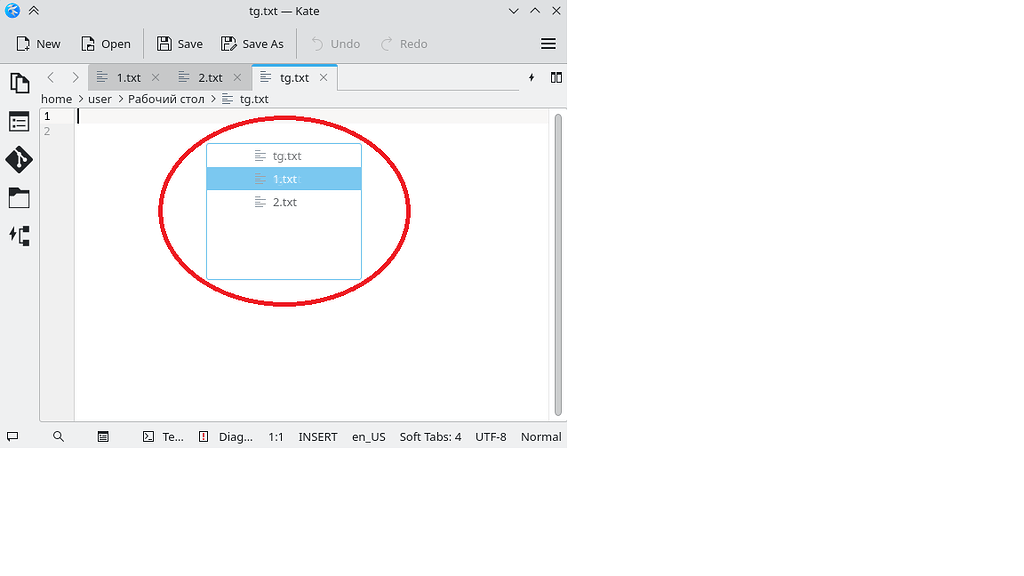Change the INSERT mode indicator

pos(317,436)
